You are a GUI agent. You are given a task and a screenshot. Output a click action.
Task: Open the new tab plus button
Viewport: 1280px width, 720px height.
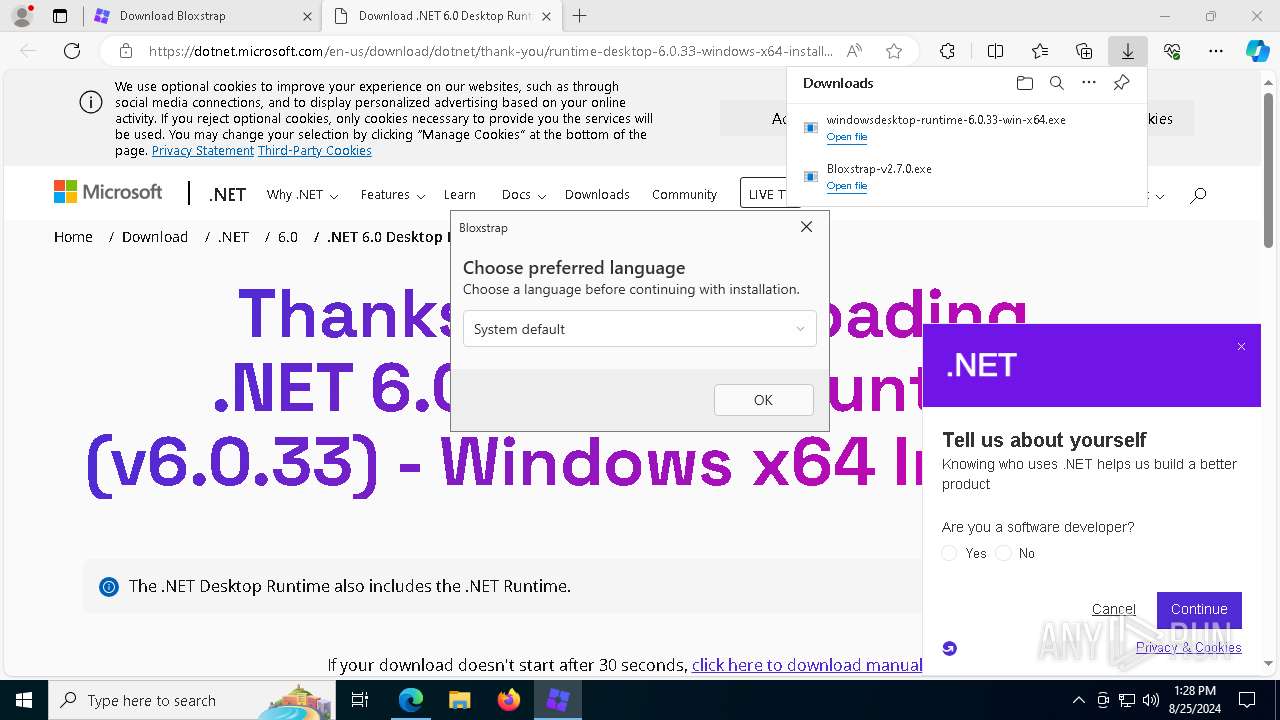coord(579,16)
